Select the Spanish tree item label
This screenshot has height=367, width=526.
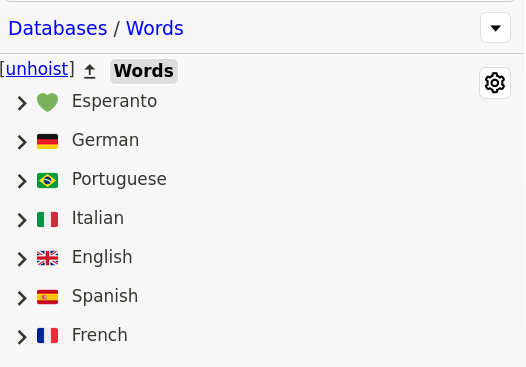click(x=105, y=296)
